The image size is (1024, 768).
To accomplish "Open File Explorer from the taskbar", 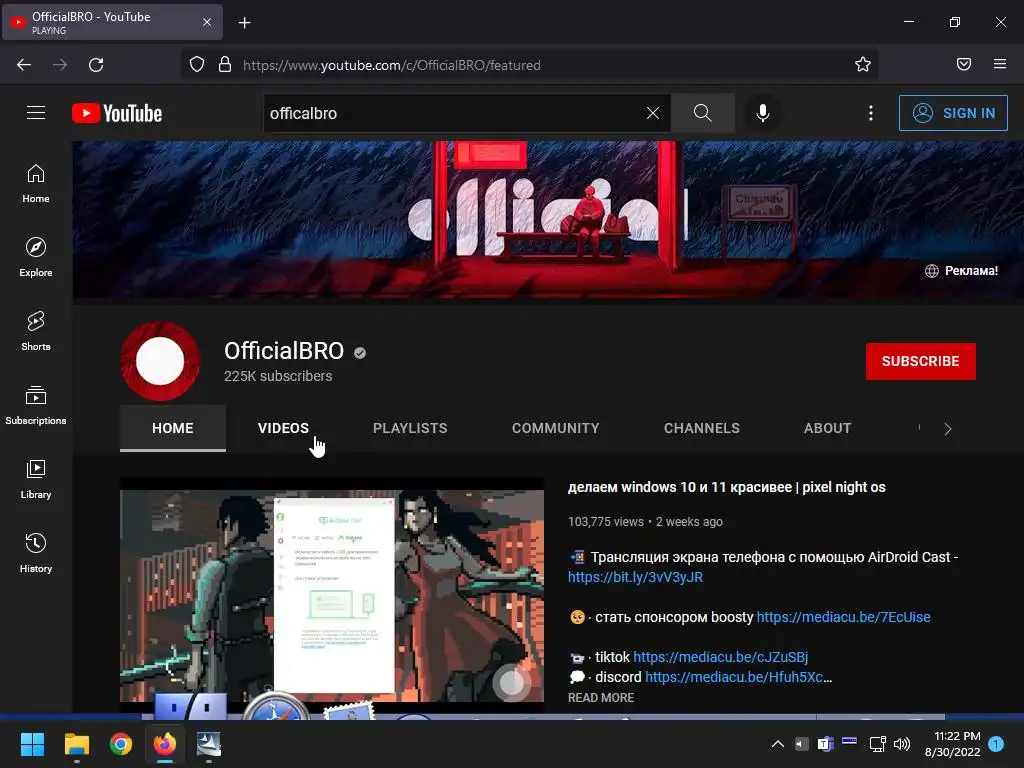I will tap(76, 744).
